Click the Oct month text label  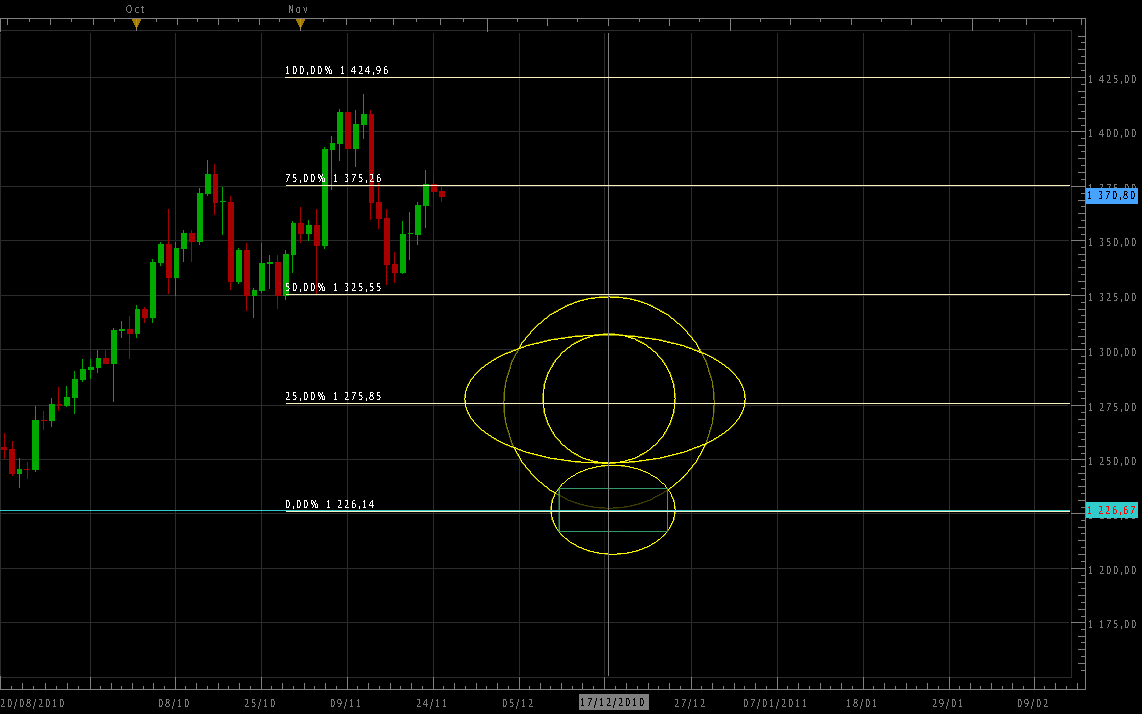pos(135,9)
